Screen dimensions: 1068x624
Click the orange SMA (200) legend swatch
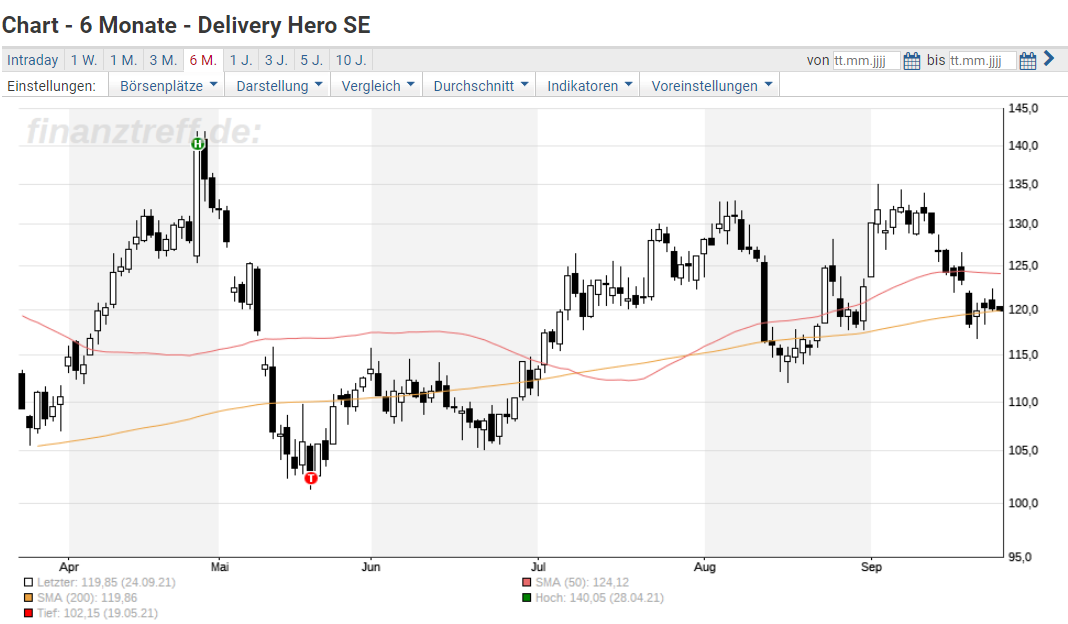coord(28,598)
